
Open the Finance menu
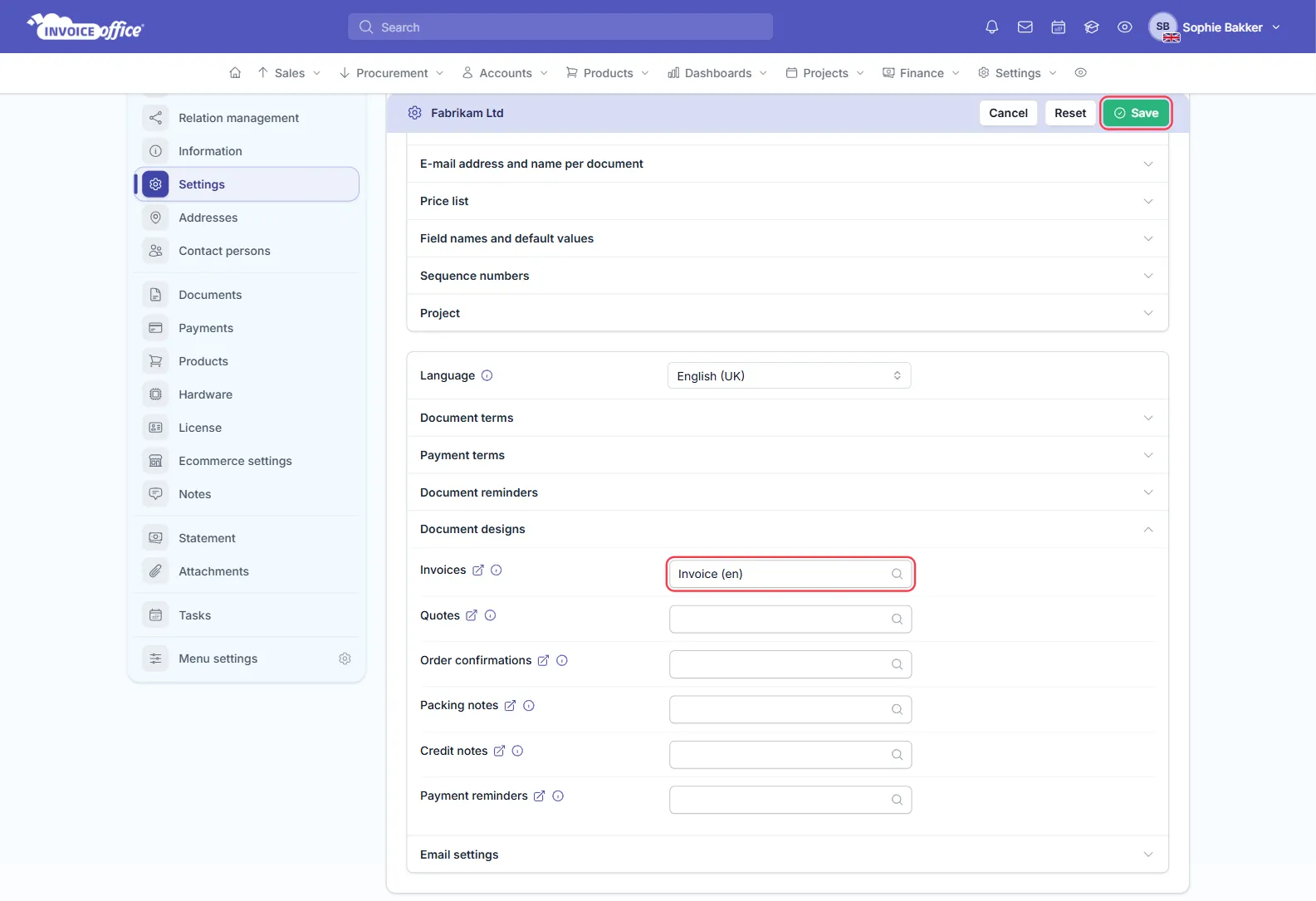(921, 73)
